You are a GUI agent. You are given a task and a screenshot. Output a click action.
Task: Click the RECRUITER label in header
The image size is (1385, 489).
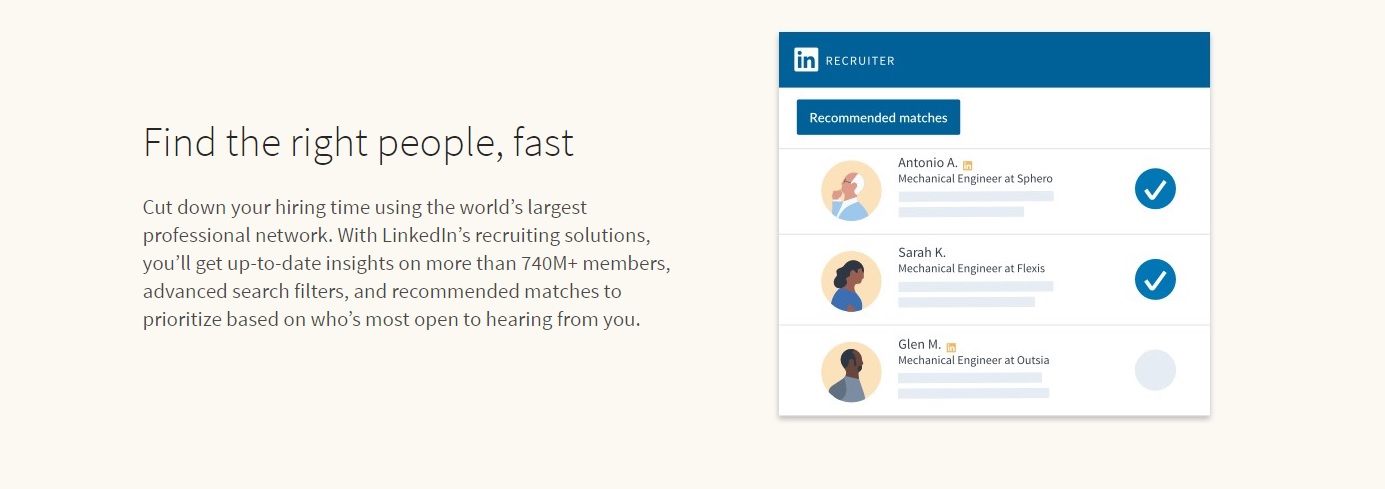point(860,61)
